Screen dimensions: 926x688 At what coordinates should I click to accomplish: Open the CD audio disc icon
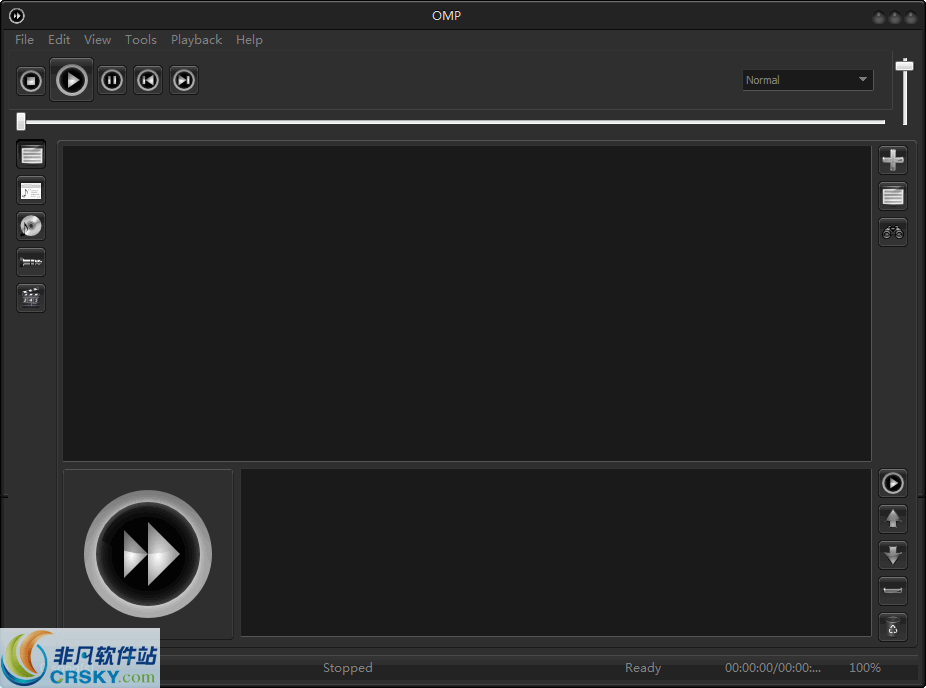coord(31,226)
